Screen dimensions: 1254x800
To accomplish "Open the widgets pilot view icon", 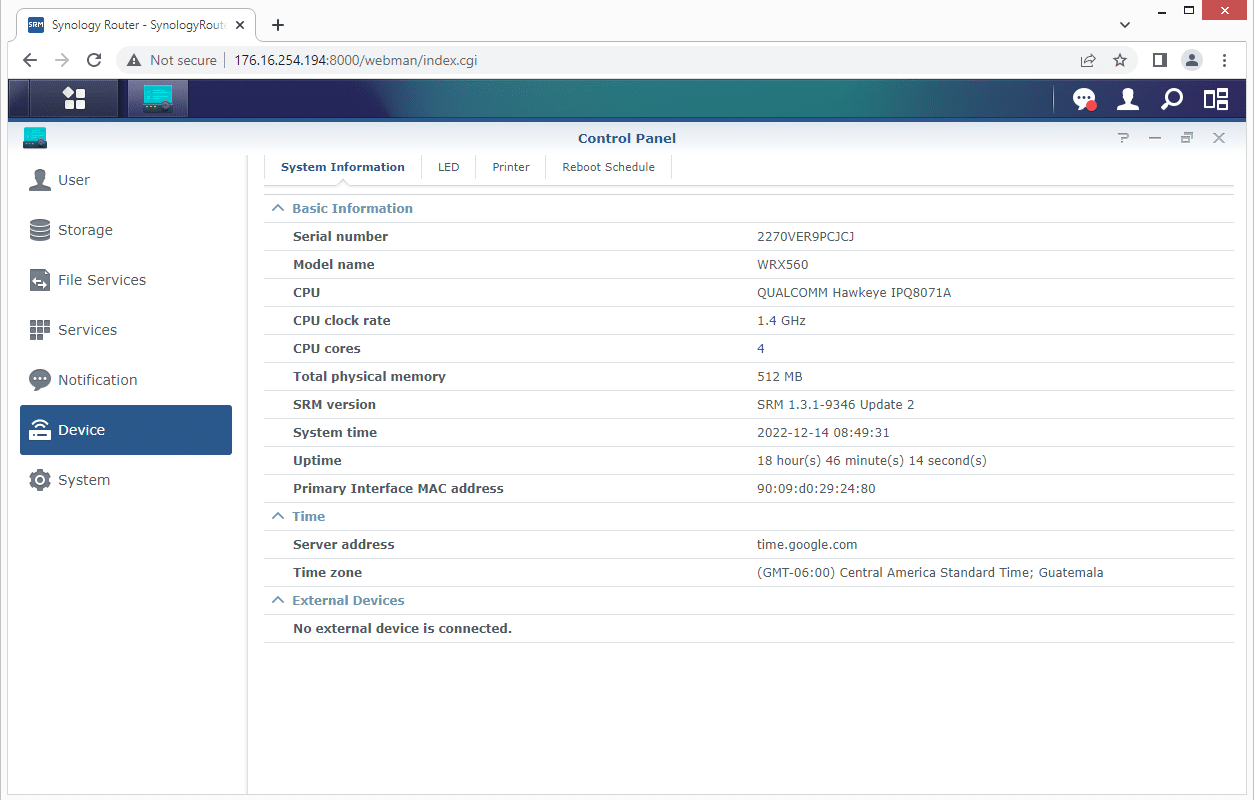I will pos(1216,99).
